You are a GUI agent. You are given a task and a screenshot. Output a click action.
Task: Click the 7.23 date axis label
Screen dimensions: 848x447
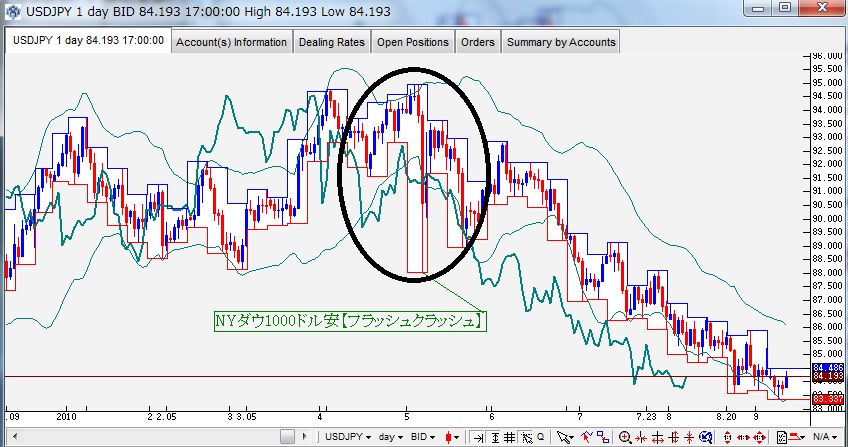[647, 417]
